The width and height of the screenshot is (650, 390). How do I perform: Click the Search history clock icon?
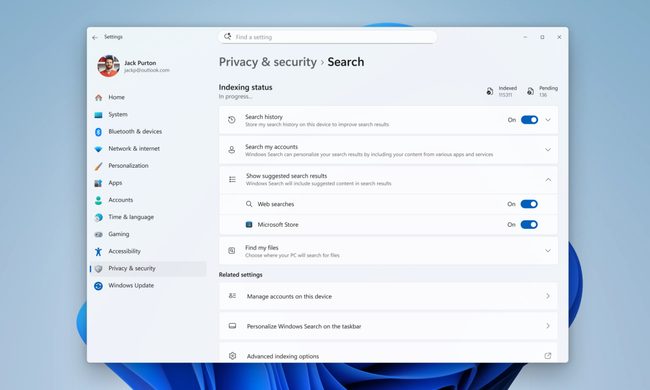[x=232, y=120]
